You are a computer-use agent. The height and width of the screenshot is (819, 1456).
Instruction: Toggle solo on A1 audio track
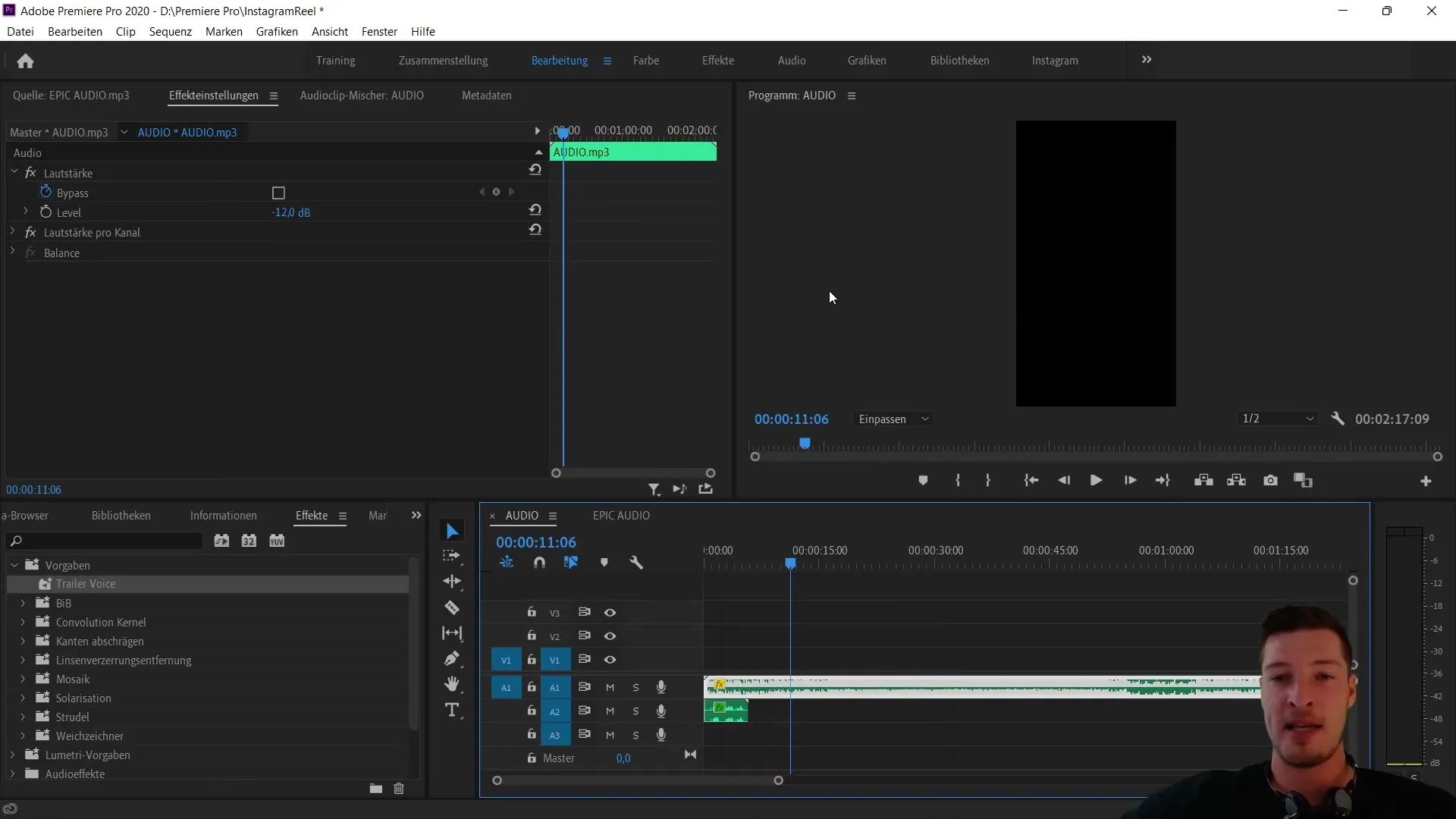[635, 687]
